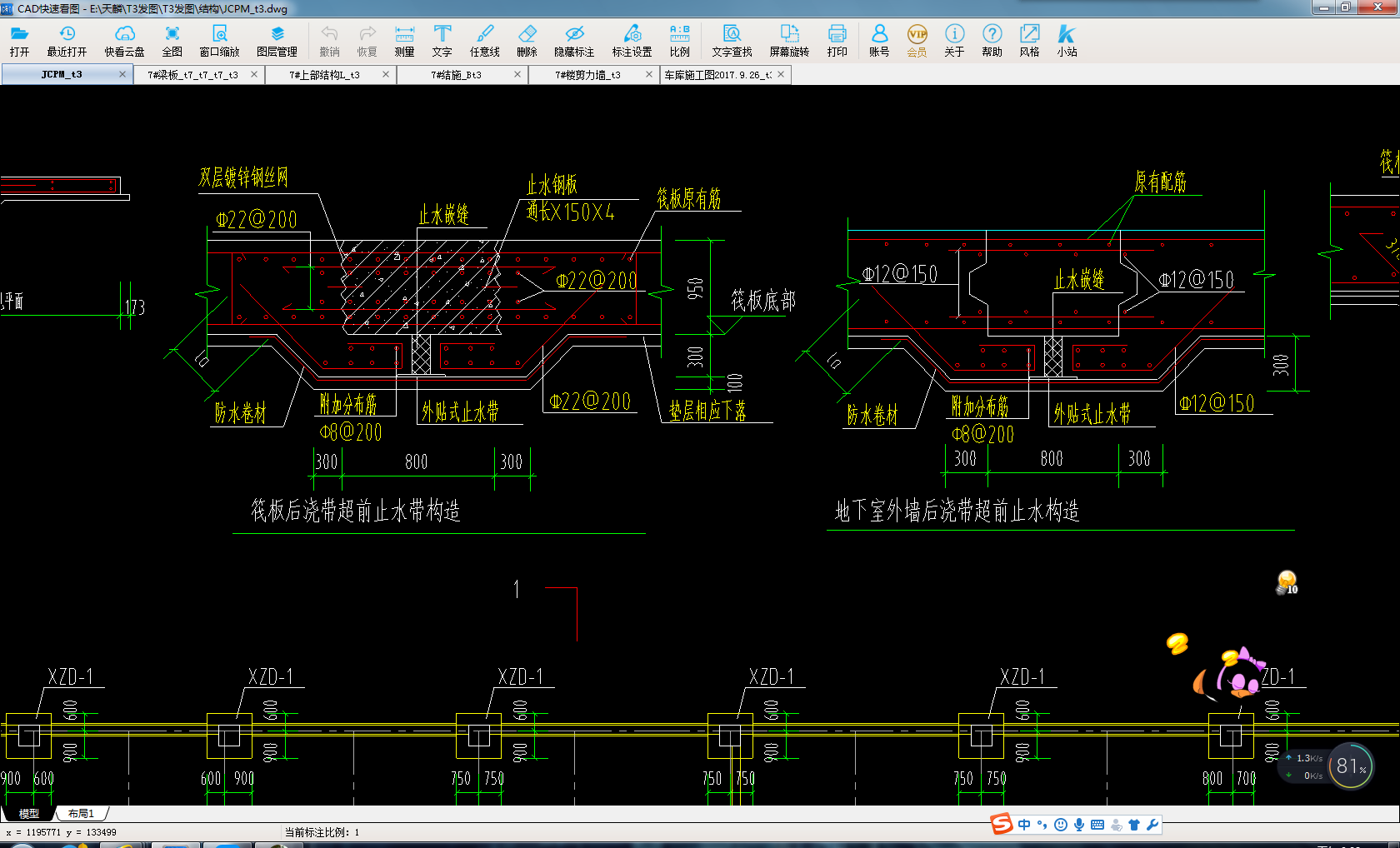Image resolution: width=1400 pixels, height=848 pixels.
Task: Open the 帮助 help icon
Action: pos(992,40)
